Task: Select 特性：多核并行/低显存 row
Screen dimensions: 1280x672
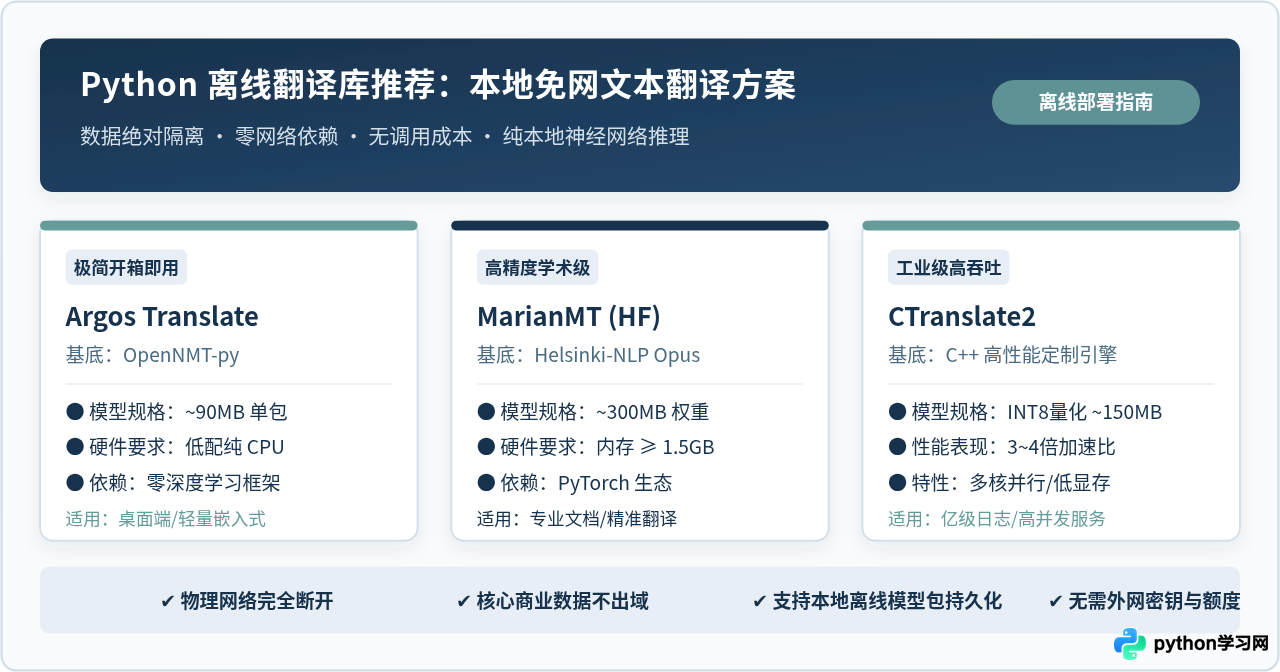Action: pos(999,483)
